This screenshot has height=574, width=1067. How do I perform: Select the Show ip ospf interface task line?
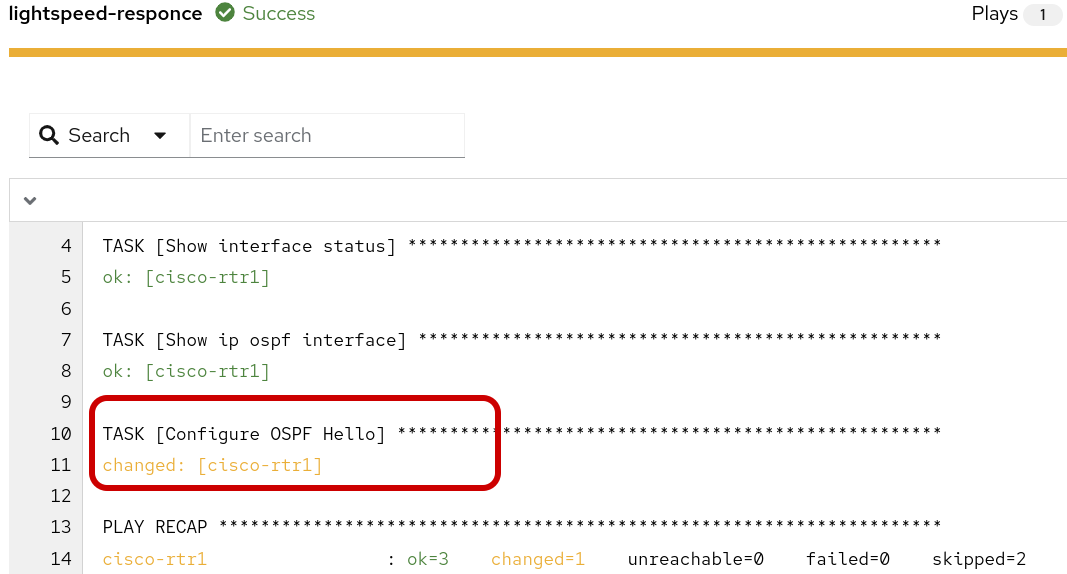[254, 340]
